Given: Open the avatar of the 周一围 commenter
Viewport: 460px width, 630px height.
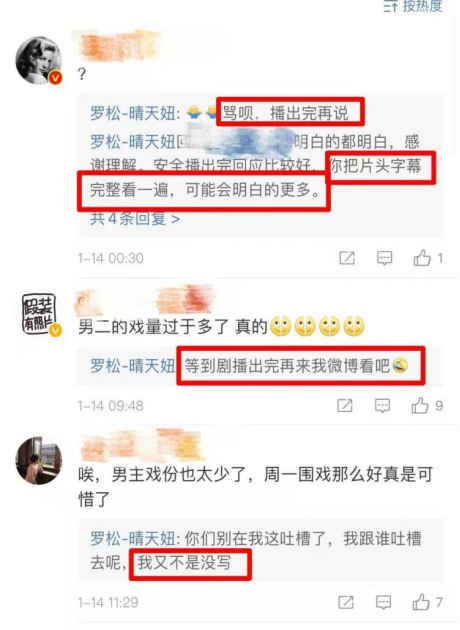Looking at the screenshot, I should (x=39, y=460).
